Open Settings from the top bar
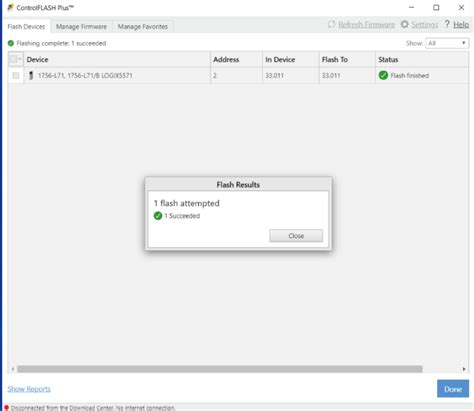 [x=424, y=25]
